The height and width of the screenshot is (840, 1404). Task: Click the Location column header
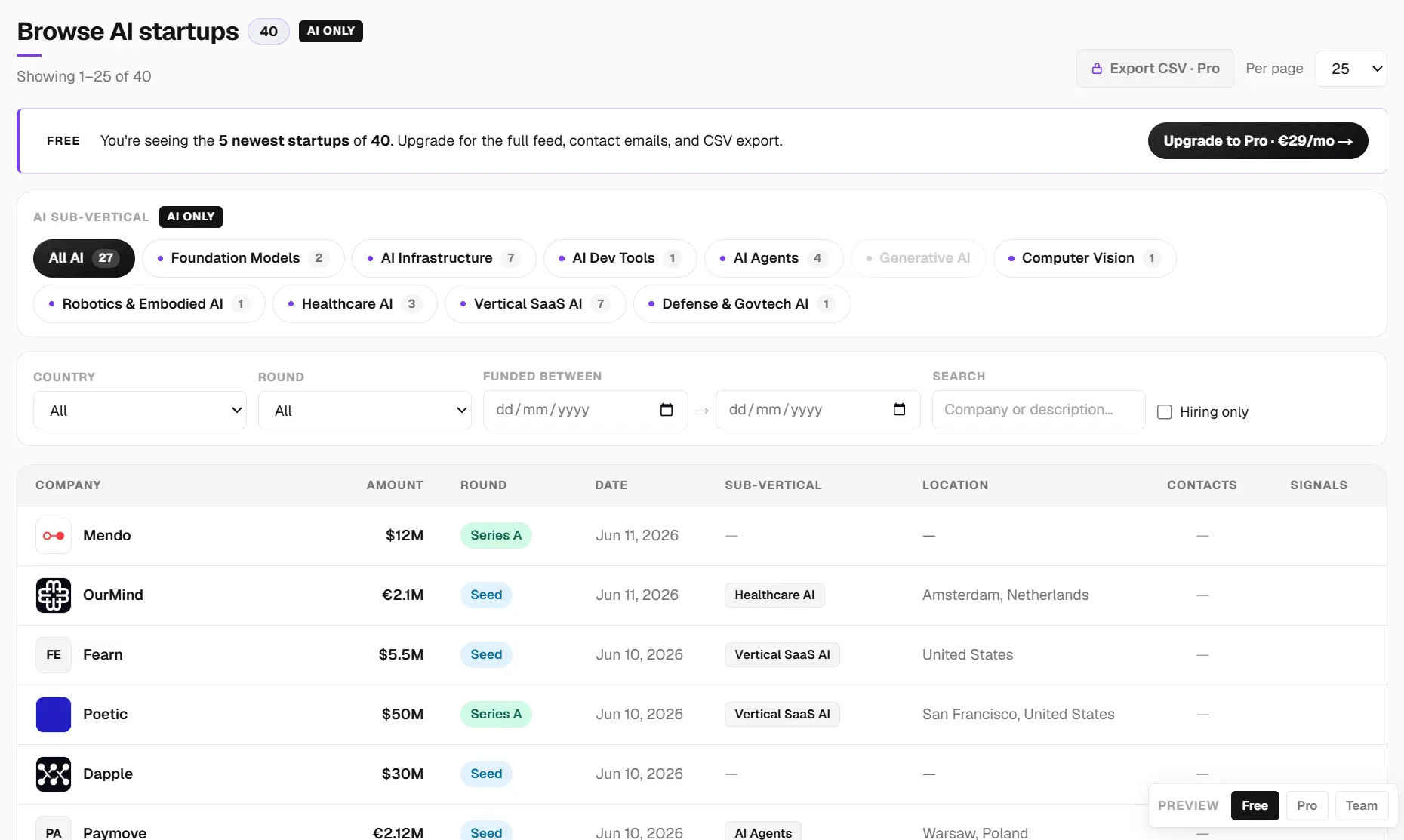(x=955, y=485)
